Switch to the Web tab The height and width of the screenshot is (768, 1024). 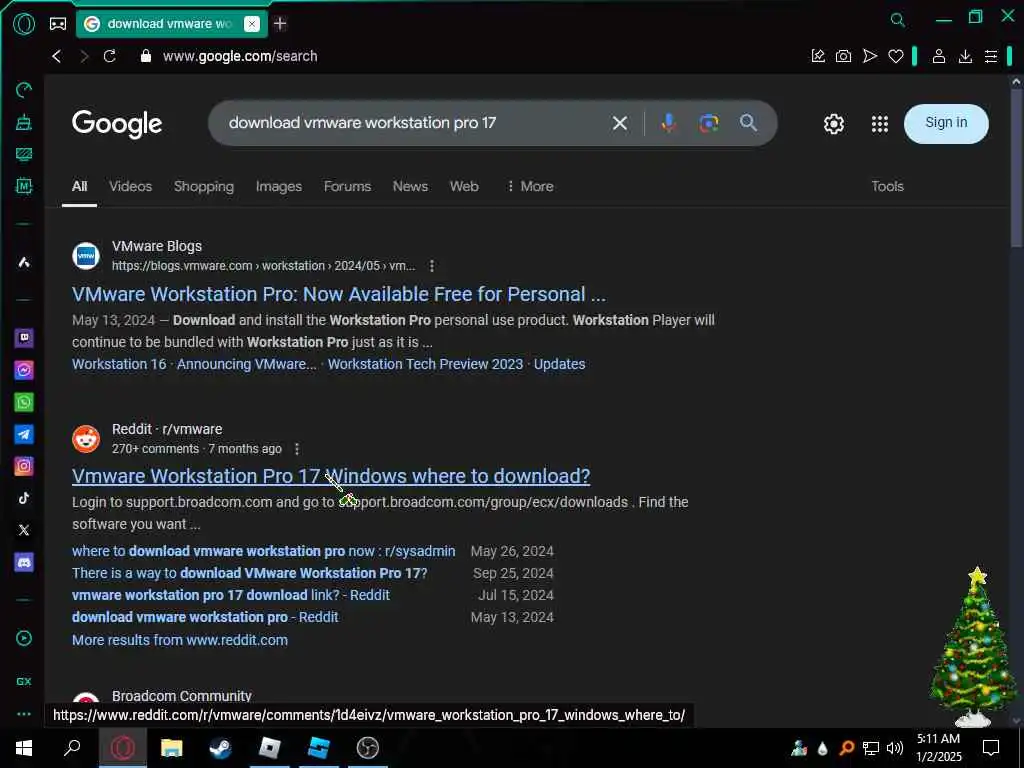[464, 186]
